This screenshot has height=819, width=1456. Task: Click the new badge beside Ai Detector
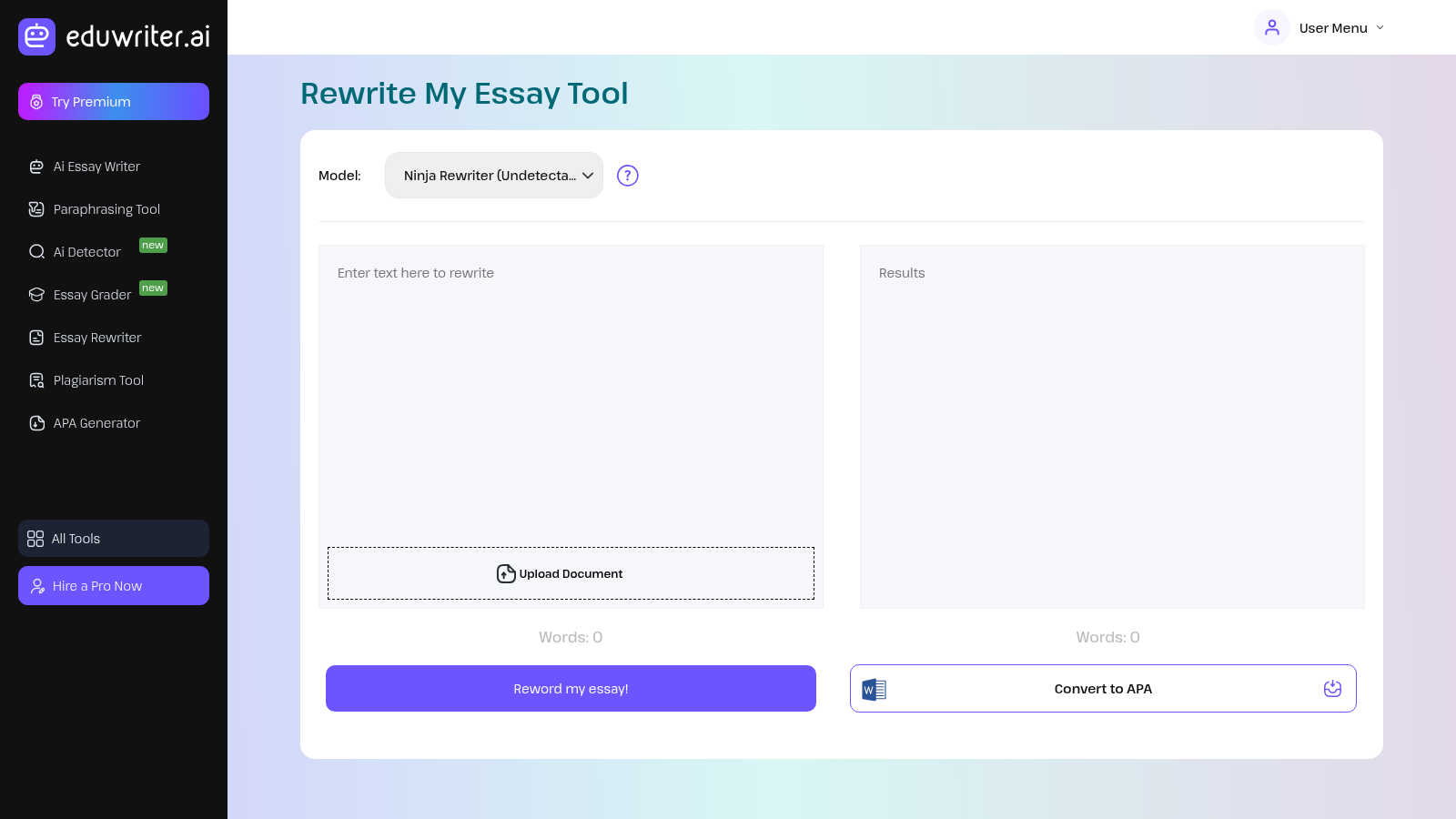[x=153, y=246]
